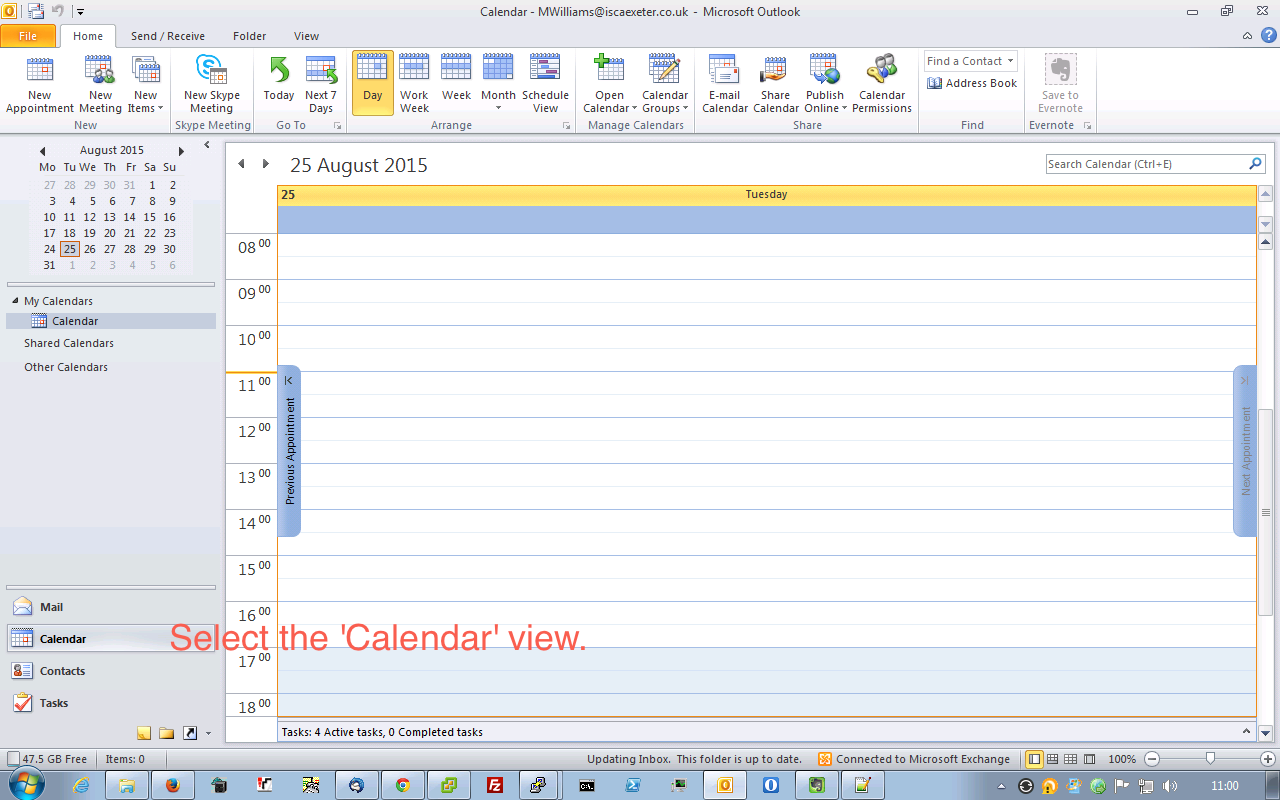This screenshot has height=800, width=1280.
Task: Zoom out with the minus button
Action: 1151,759
